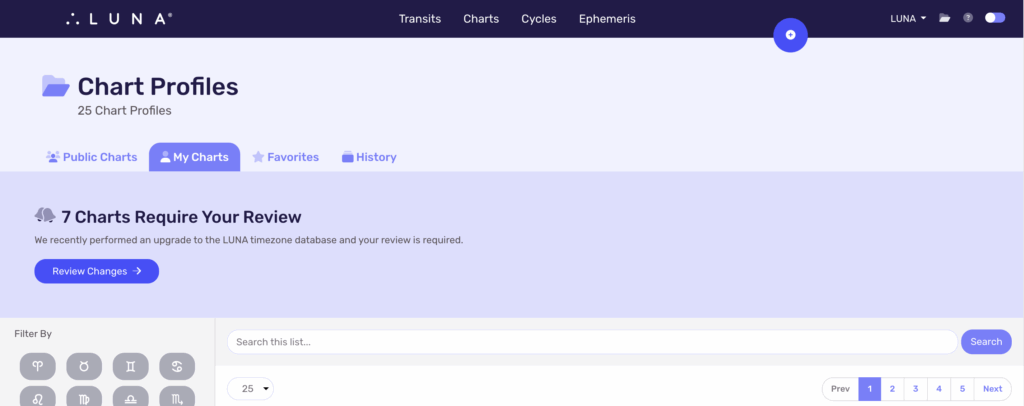The height and width of the screenshot is (406, 1024).
Task: Click the LUNA logo
Action: coord(119,18)
